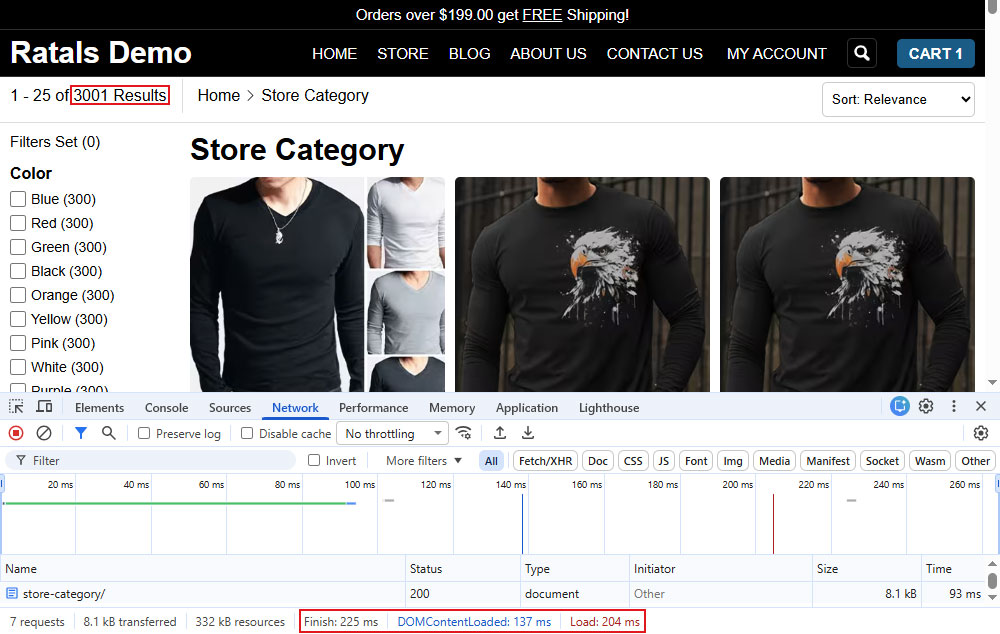Switch to the Elements tab
Image resolution: width=1000 pixels, height=634 pixels.
[x=99, y=408]
